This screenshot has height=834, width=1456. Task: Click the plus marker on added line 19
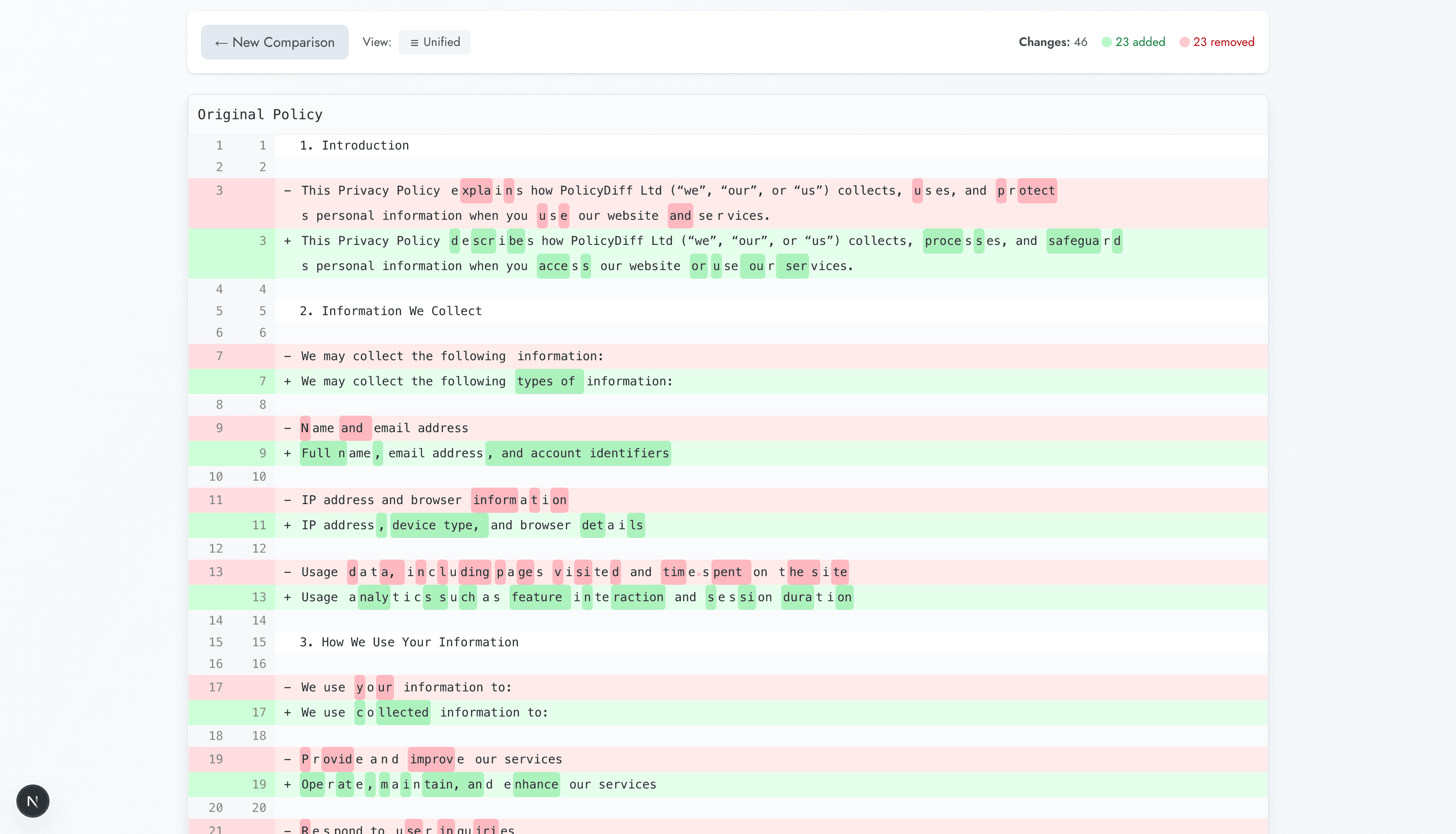tap(287, 785)
